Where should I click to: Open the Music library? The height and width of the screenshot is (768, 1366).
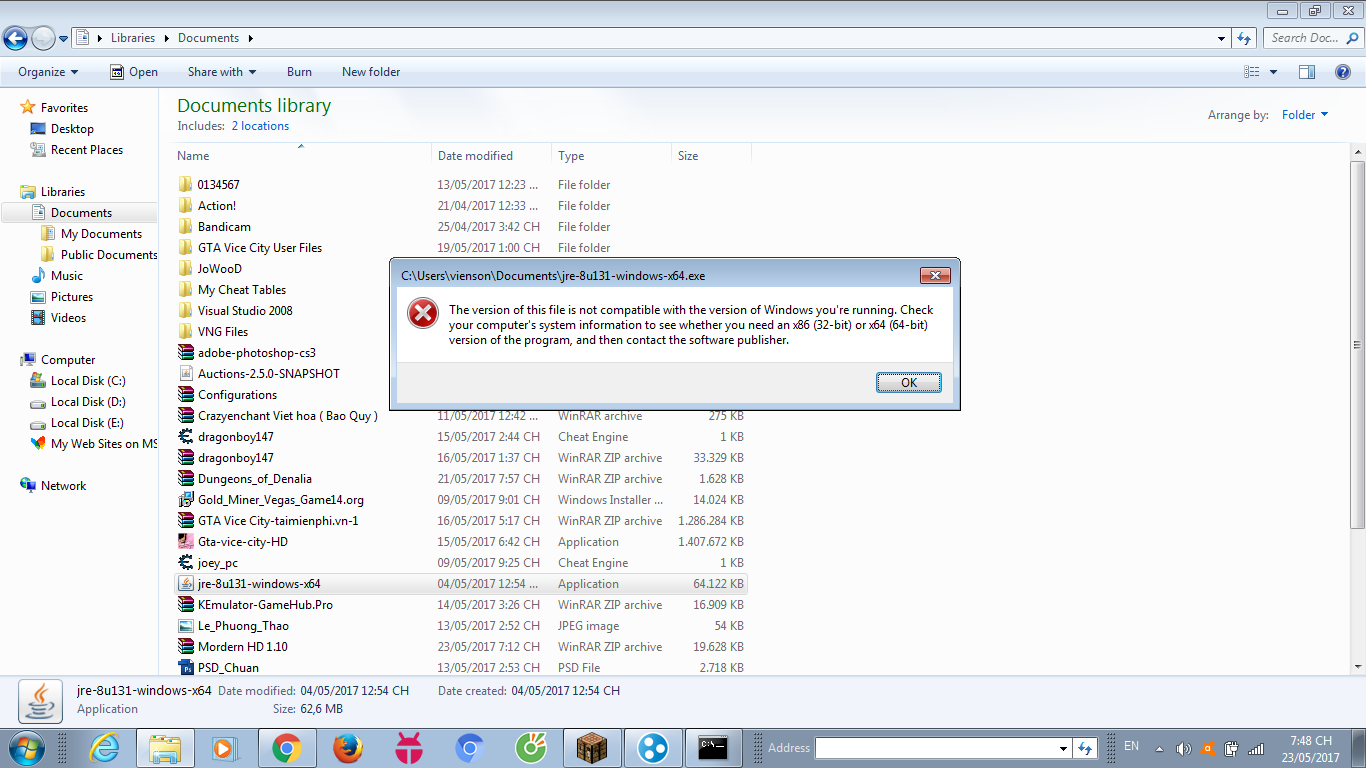point(67,276)
